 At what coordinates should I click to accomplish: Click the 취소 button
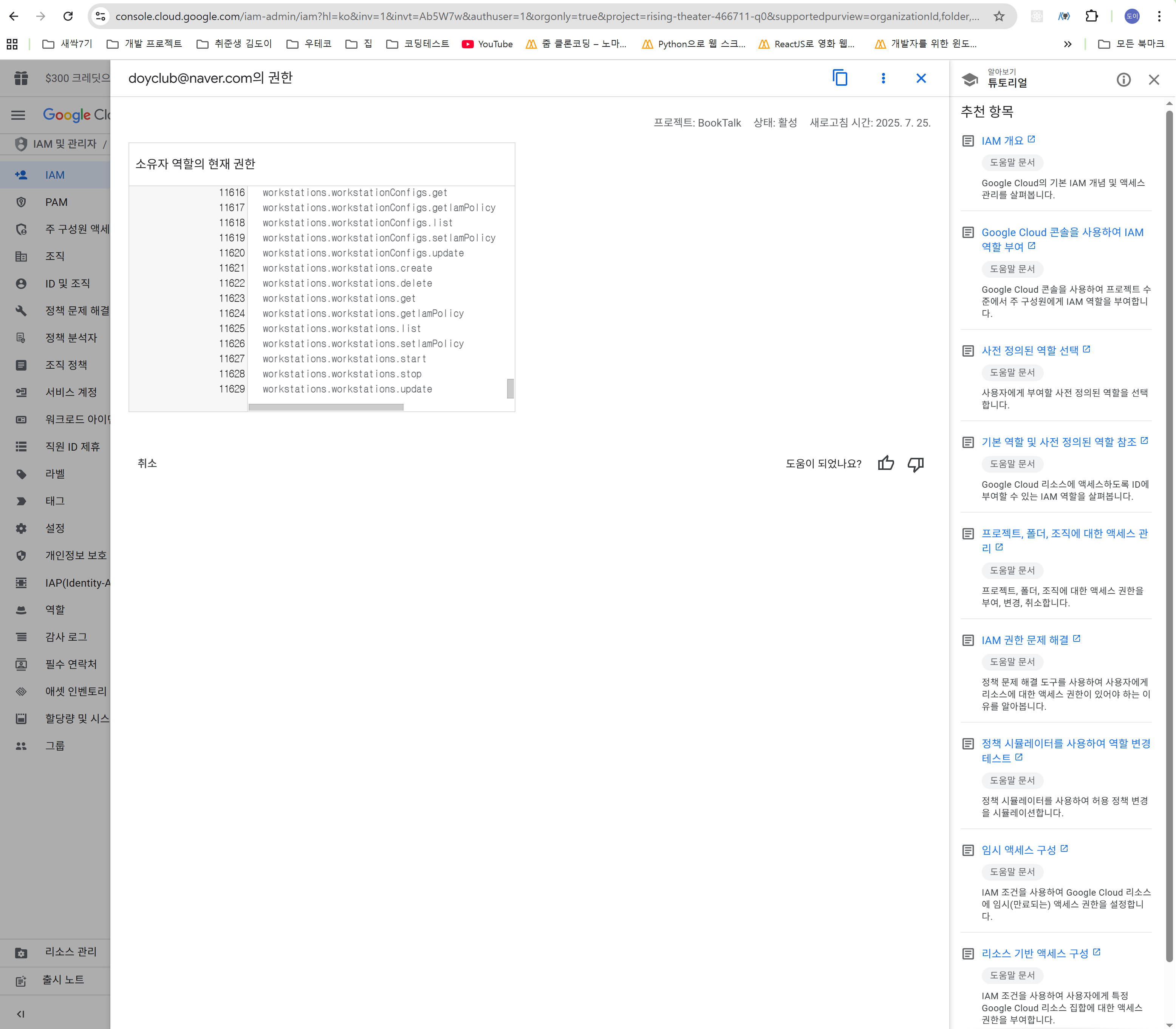pyautogui.click(x=147, y=463)
